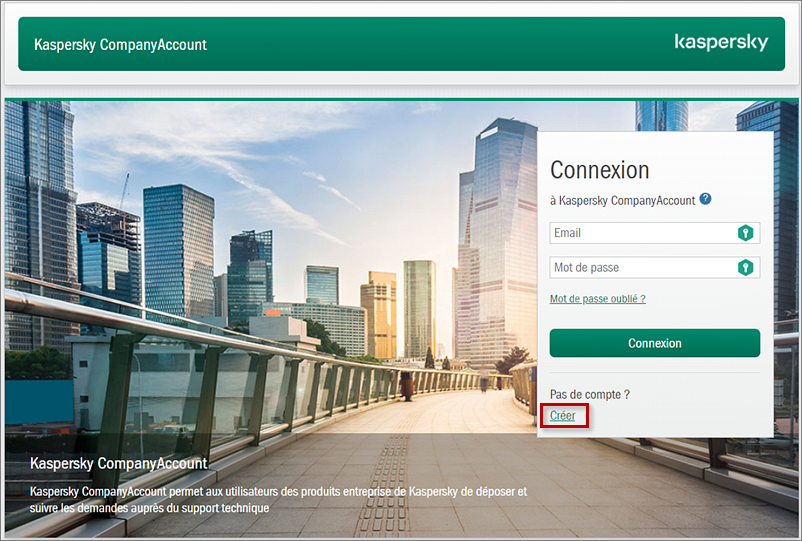Open the Kaspersky logo in header
The height and width of the screenshot is (541, 802).
pos(721,42)
